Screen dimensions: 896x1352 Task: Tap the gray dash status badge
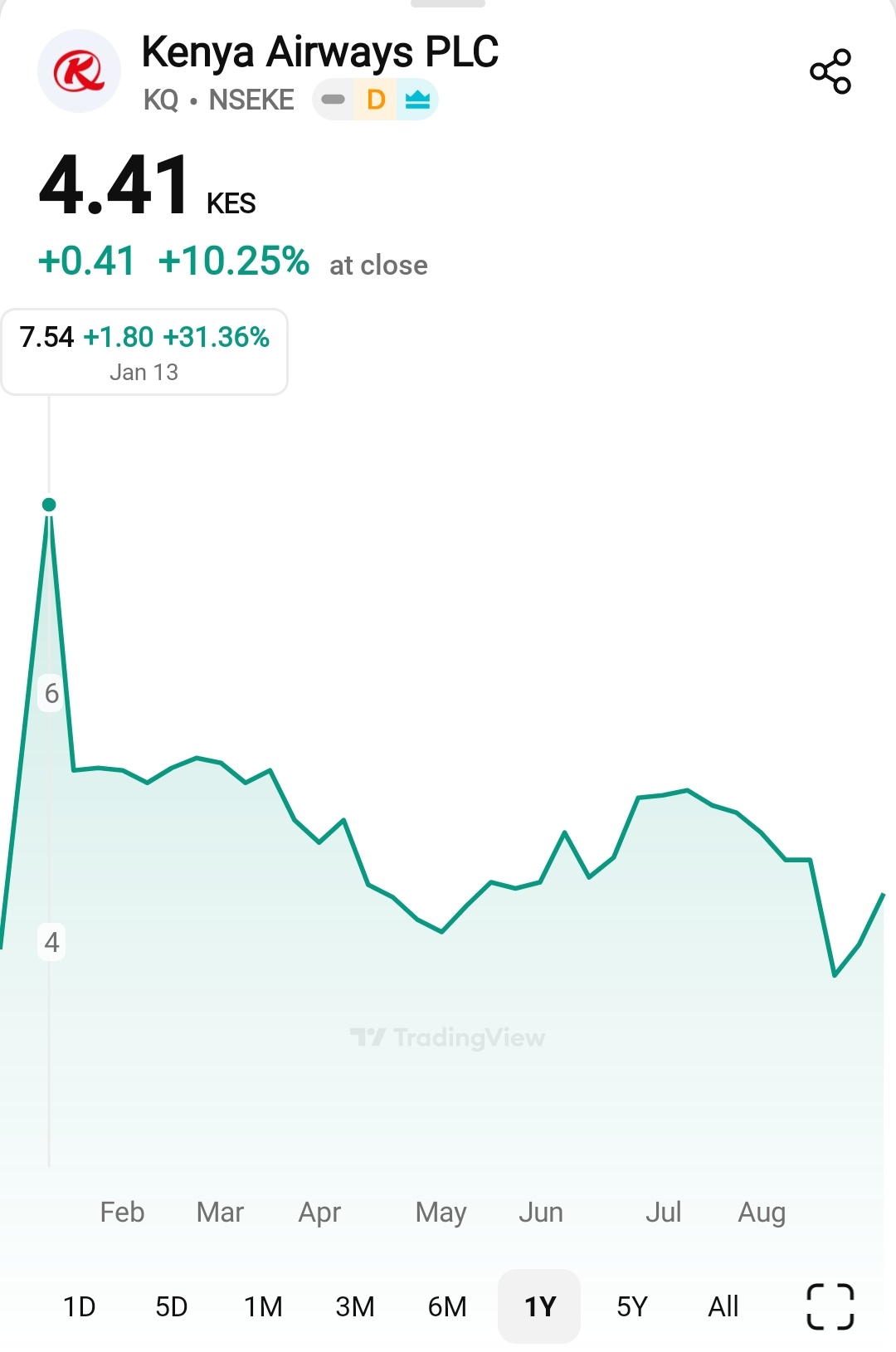tap(333, 100)
